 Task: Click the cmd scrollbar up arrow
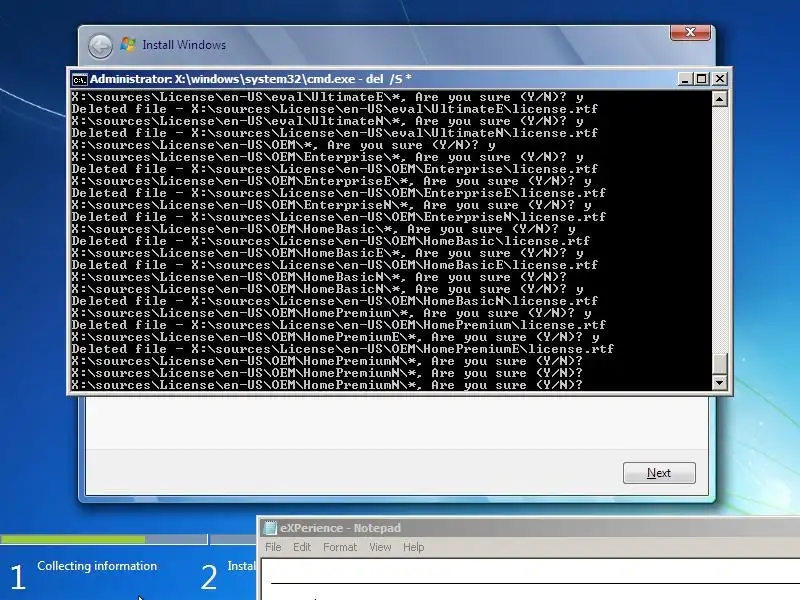click(719, 98)
